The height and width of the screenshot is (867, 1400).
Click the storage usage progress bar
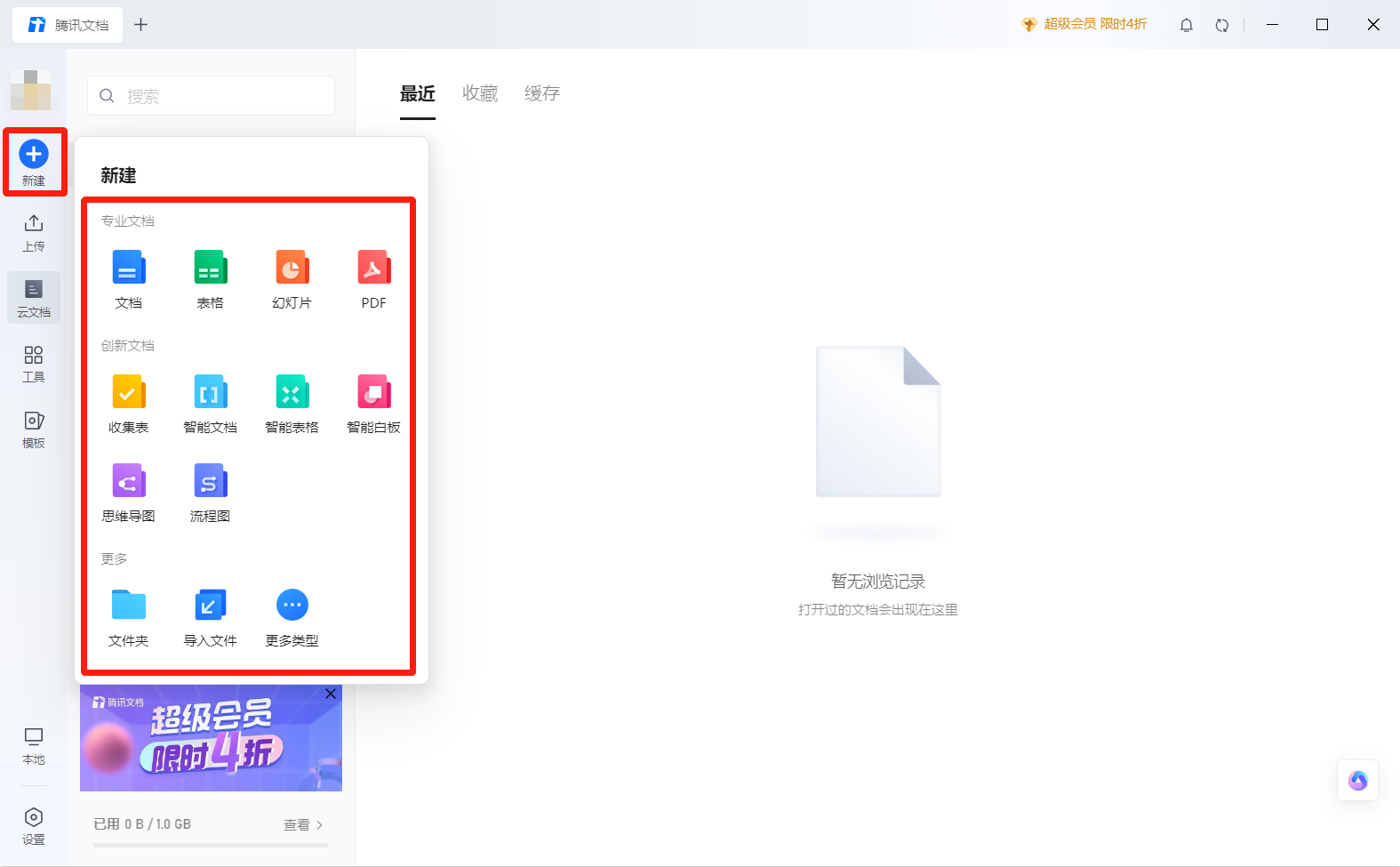tap(211, 845)
